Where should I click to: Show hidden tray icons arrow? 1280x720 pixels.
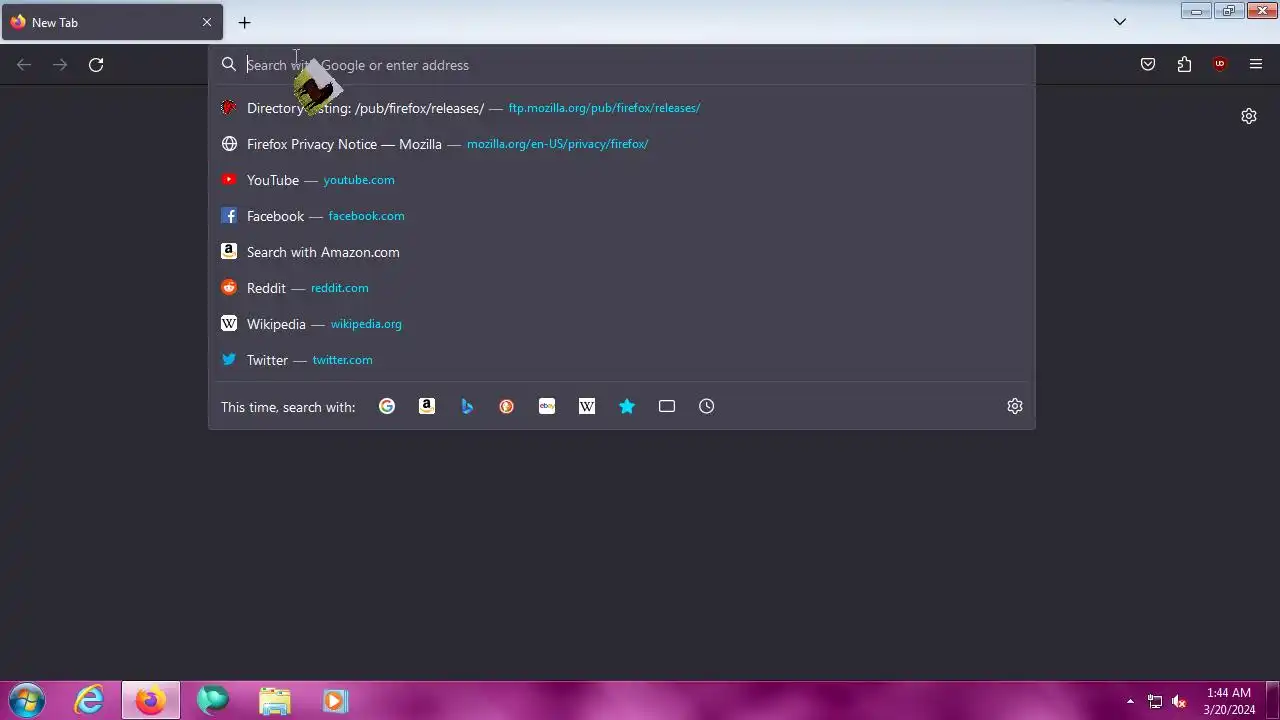point(1130,702)
